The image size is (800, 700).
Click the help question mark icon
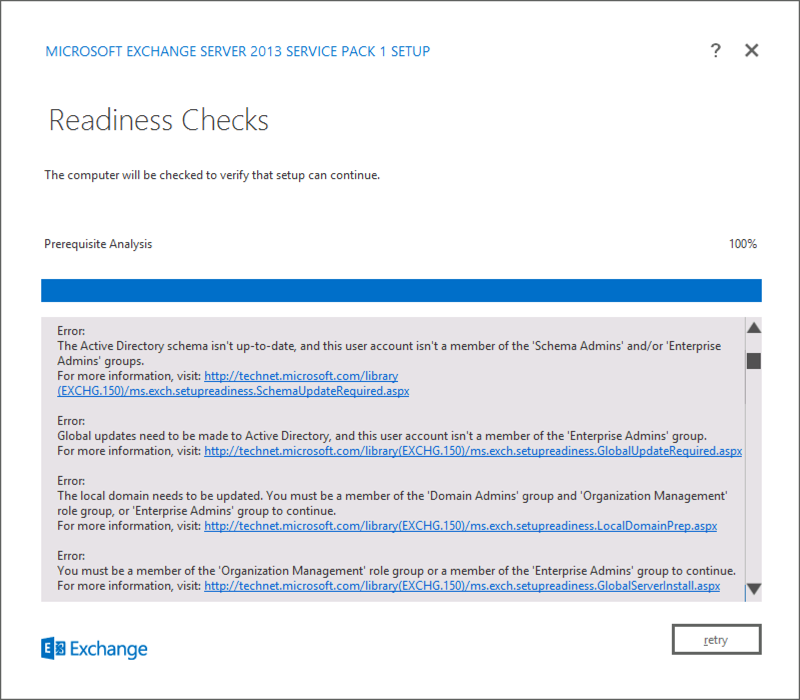[x=715, y=51]
